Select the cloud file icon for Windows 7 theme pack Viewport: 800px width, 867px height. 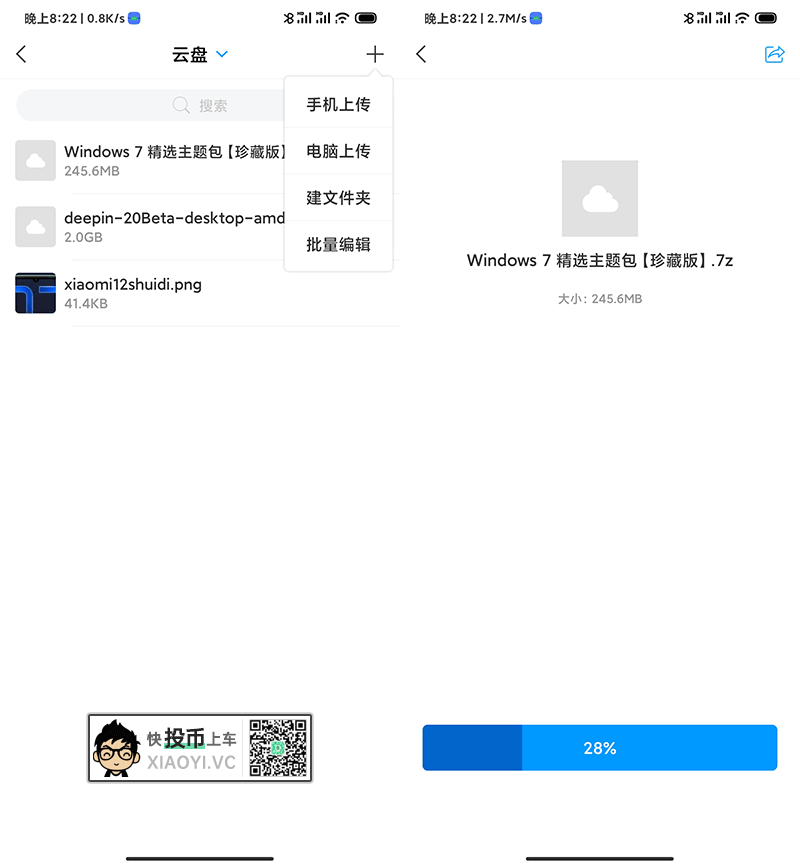click(x=35, y=160)
